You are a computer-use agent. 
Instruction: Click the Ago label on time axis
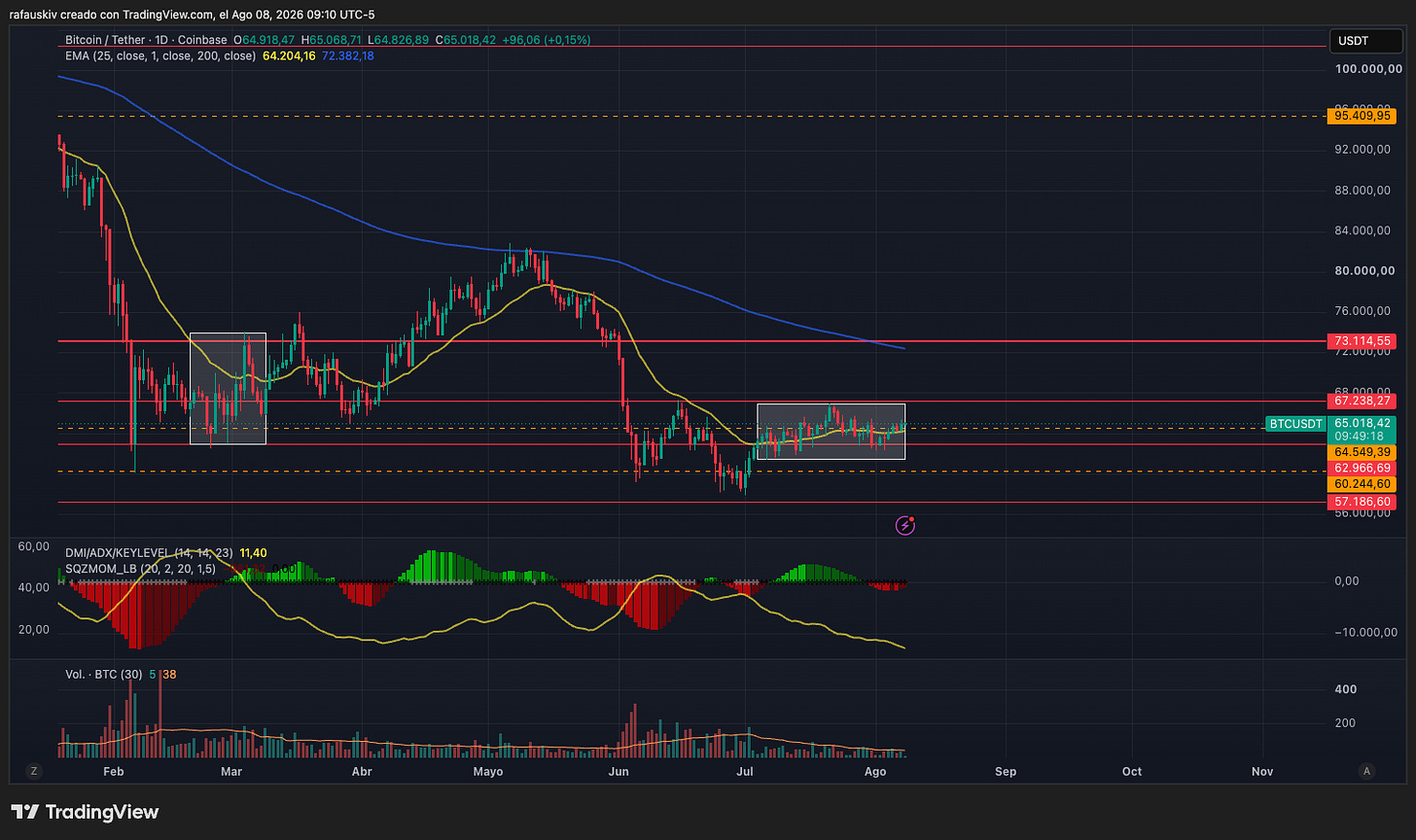(875, 771)
